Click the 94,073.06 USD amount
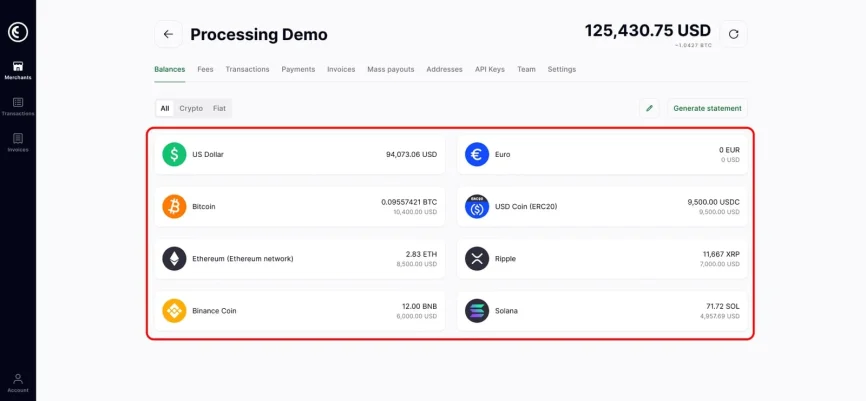This screenshot has height=401, width=866. (x=411, y=155)
